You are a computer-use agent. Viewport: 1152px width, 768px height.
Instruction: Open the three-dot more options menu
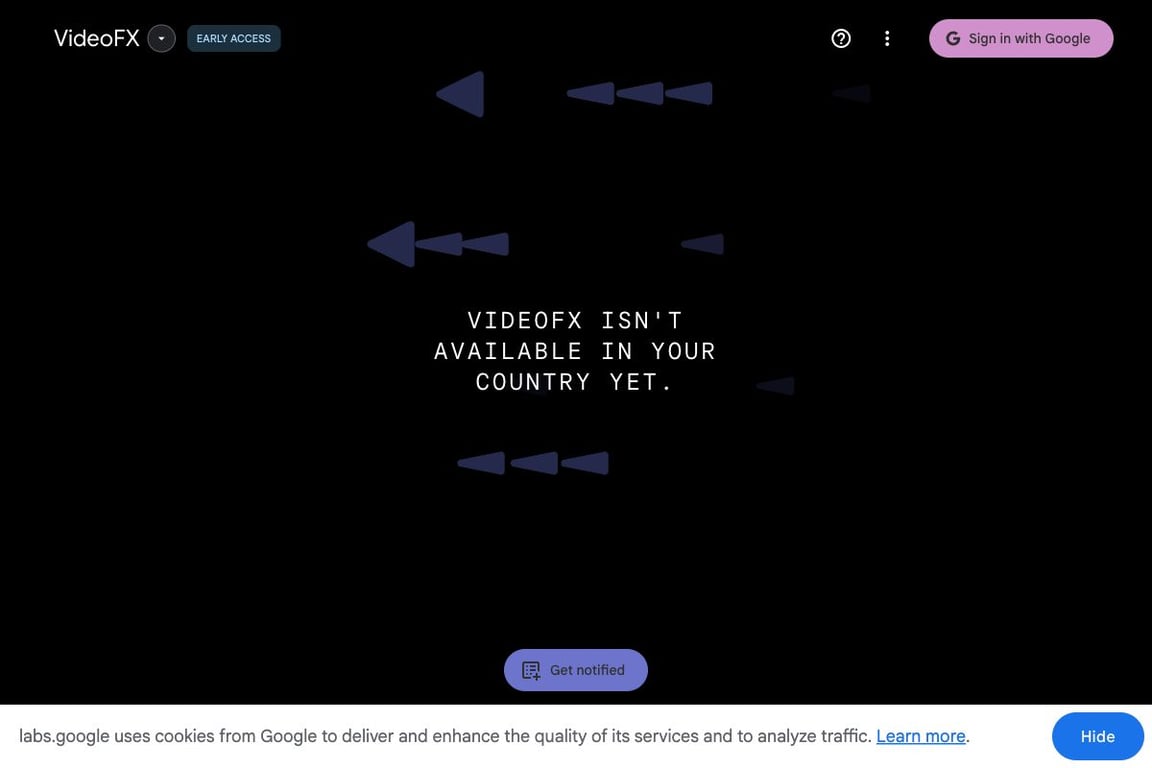click(x=887, y=38)
